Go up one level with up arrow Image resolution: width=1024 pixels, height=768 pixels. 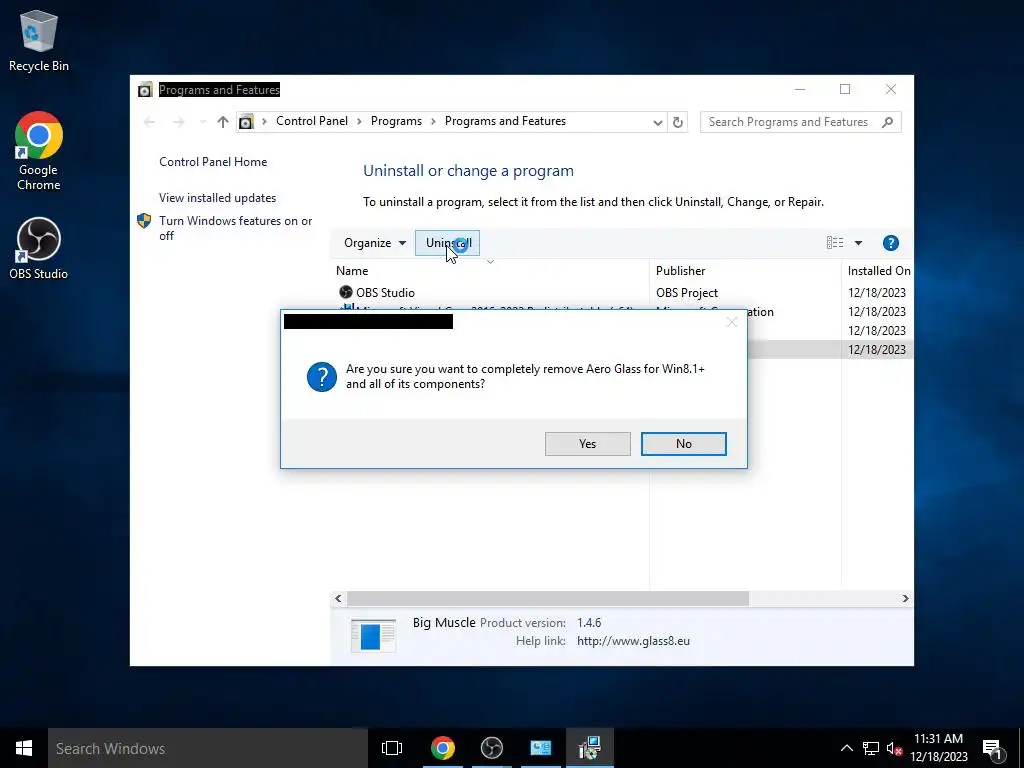point(223,122)
